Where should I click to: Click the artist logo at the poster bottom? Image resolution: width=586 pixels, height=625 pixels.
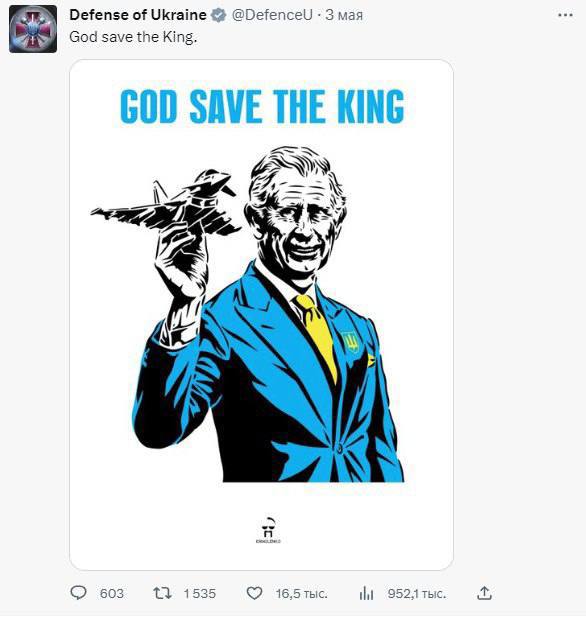tap(268, 530)
